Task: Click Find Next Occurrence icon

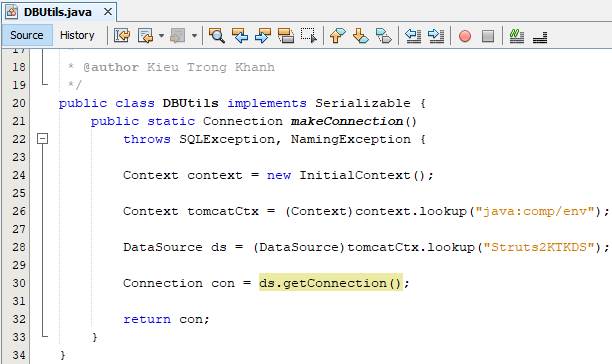Action: click(263, 36)
